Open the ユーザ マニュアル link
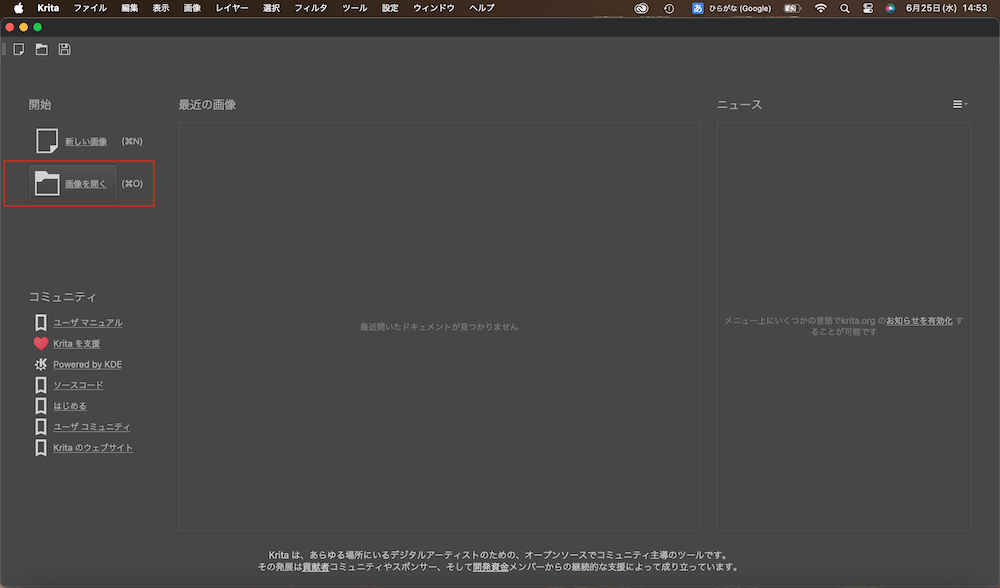Screen dimensions: 1000x588 (x=88, y=323)
